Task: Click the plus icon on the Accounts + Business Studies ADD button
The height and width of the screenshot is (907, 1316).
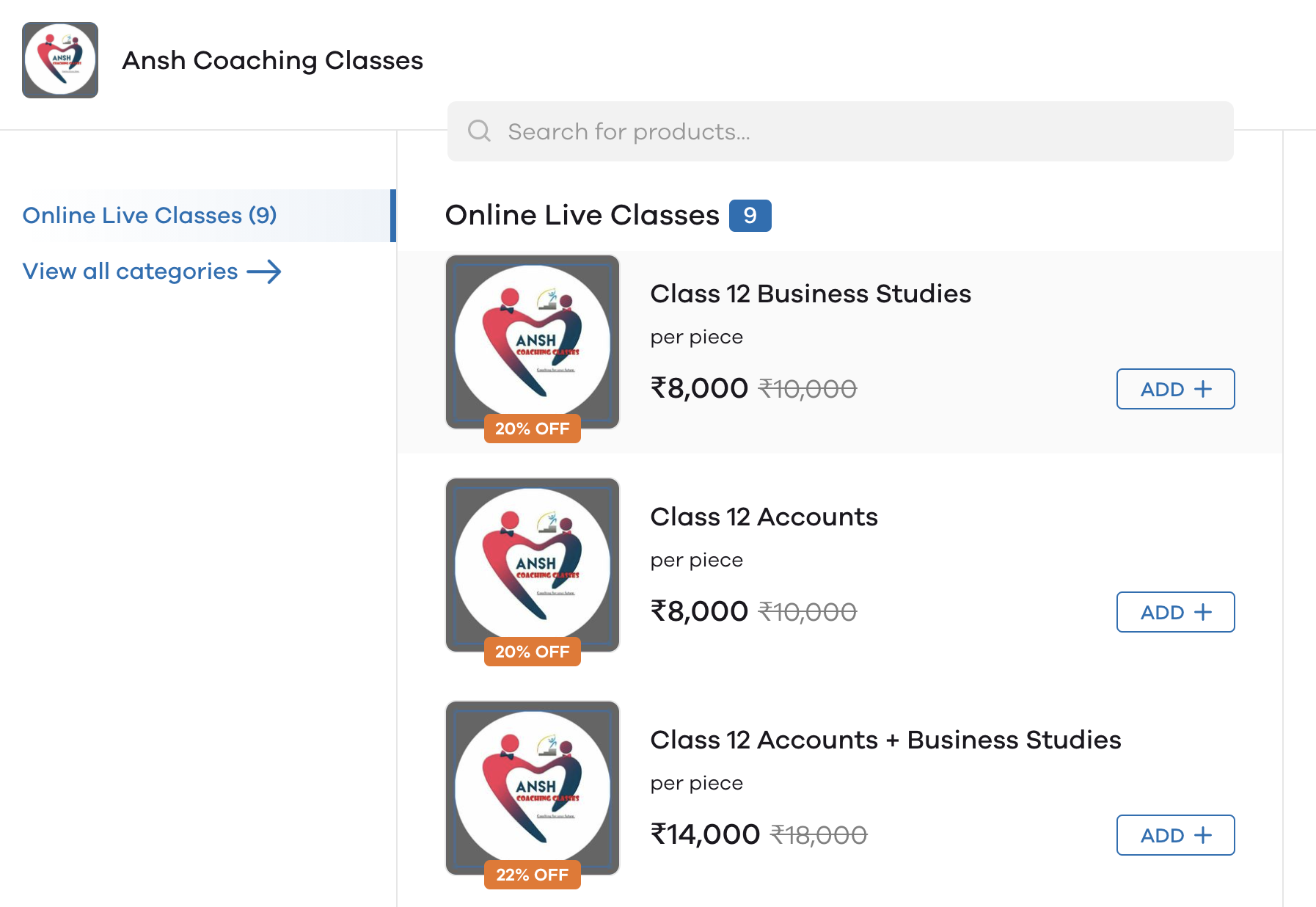Action: click(x=1204, y=834)
